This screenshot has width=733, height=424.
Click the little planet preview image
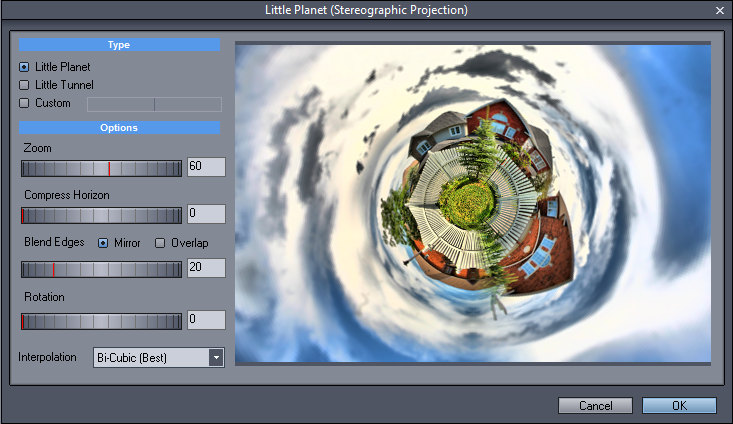[472, 202]
